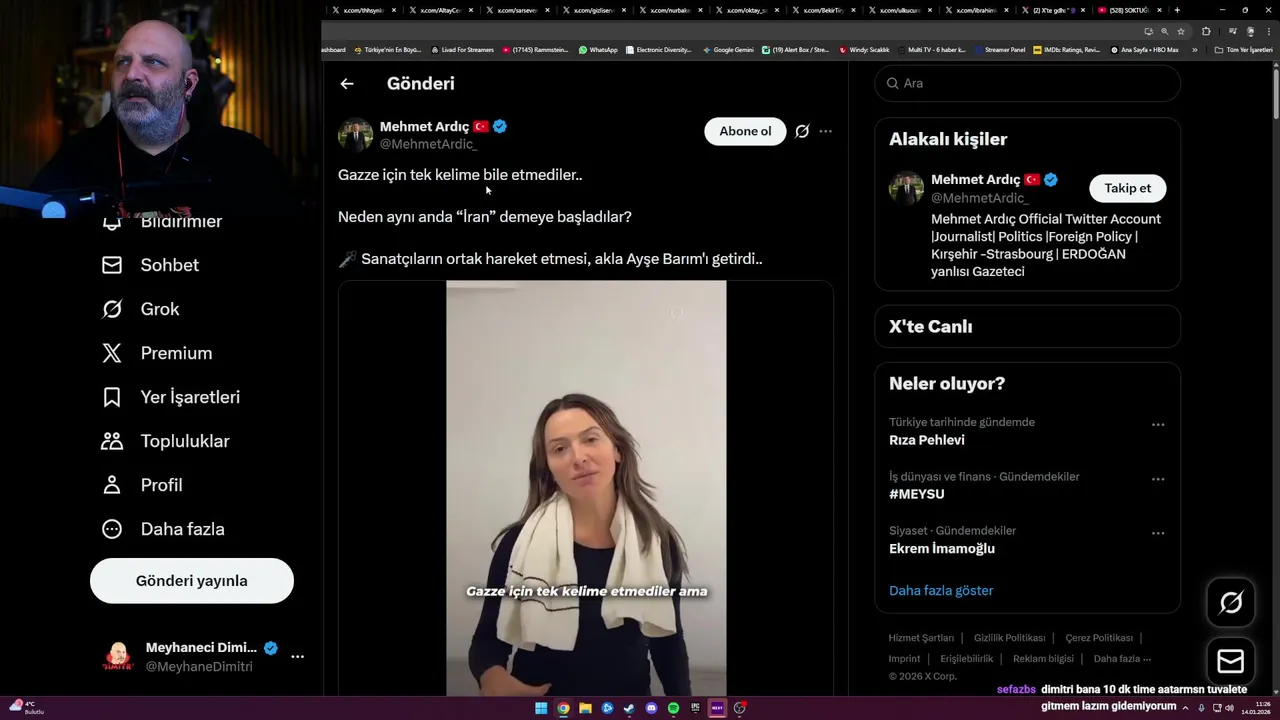Open Sohbet in the left sidebar
Viewport: 1280px width, 720px height.
pyautogui.click(x=151, y=265)
